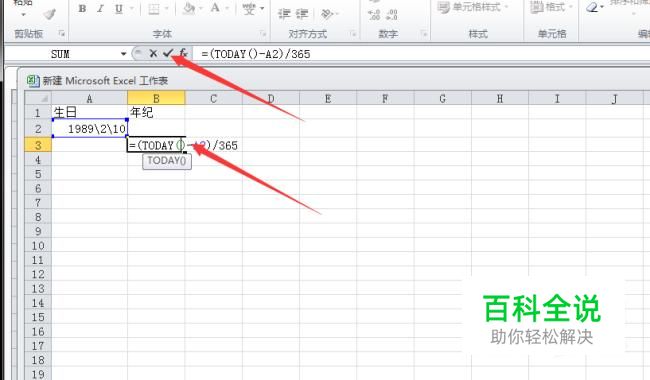Open the underline style dropdown arrow

click(132, 9)
